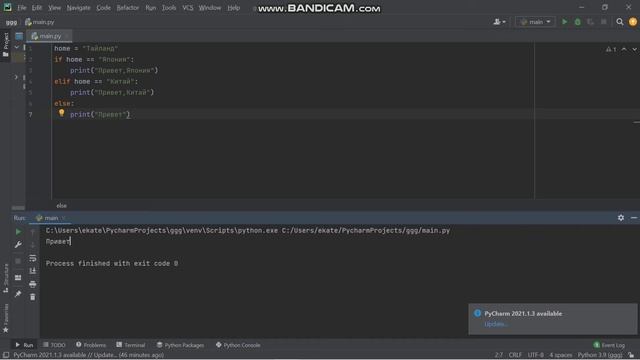The height and width of the screenshot is (360, 640).
Task: Open the Window menu
Action: (210, 8)
